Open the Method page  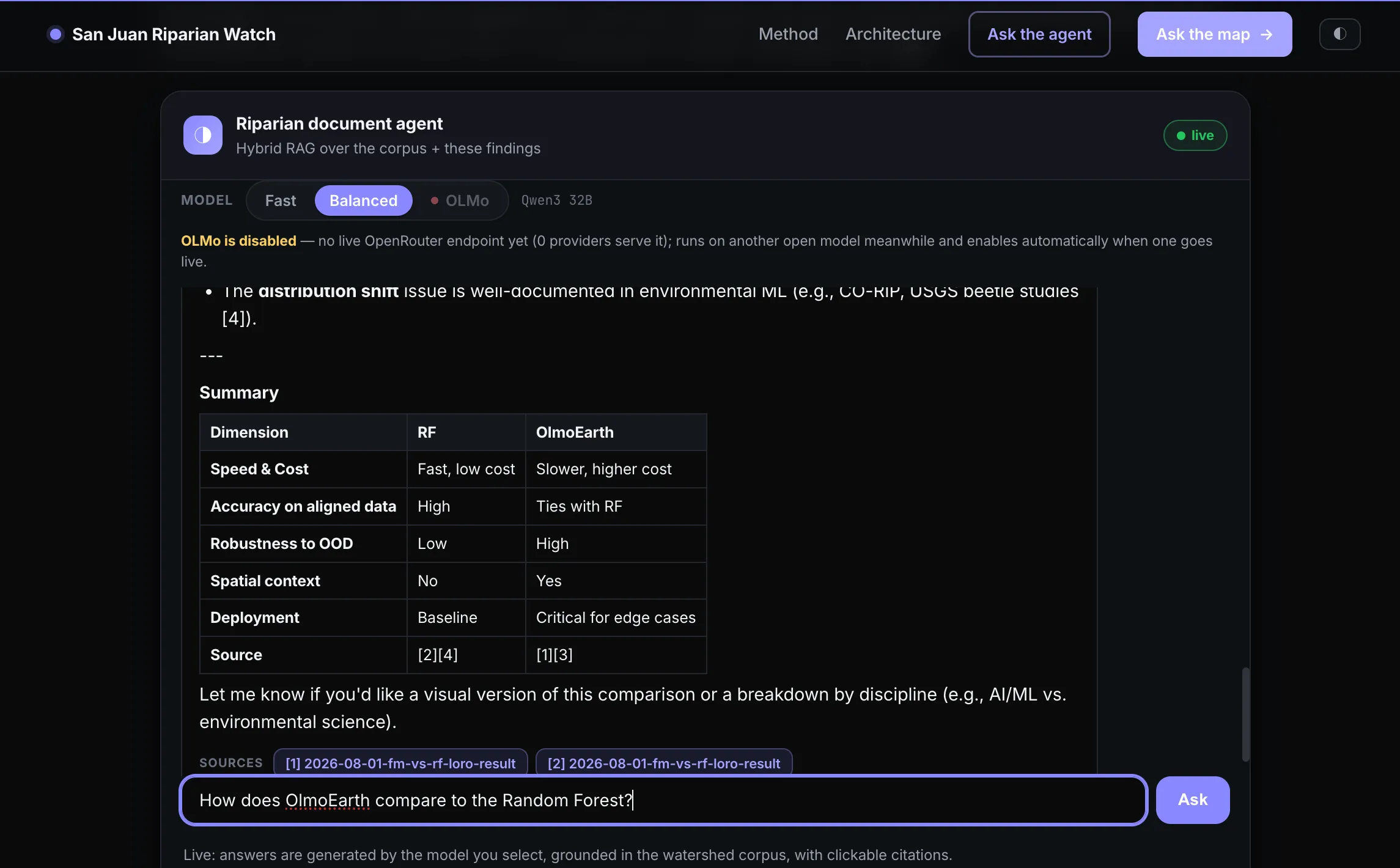click(x=788, y=34)
